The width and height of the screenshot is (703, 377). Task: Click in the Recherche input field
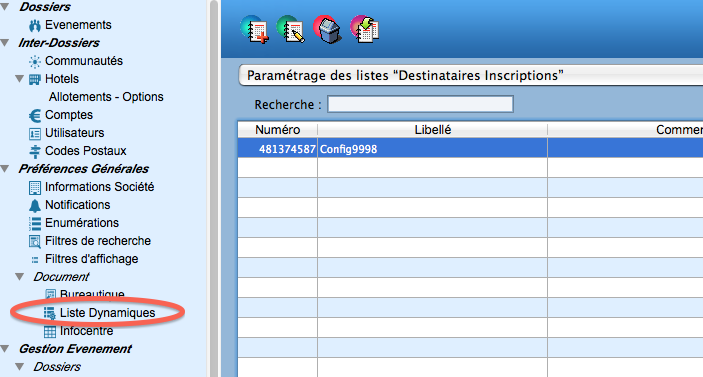click(x=421, y=104)
